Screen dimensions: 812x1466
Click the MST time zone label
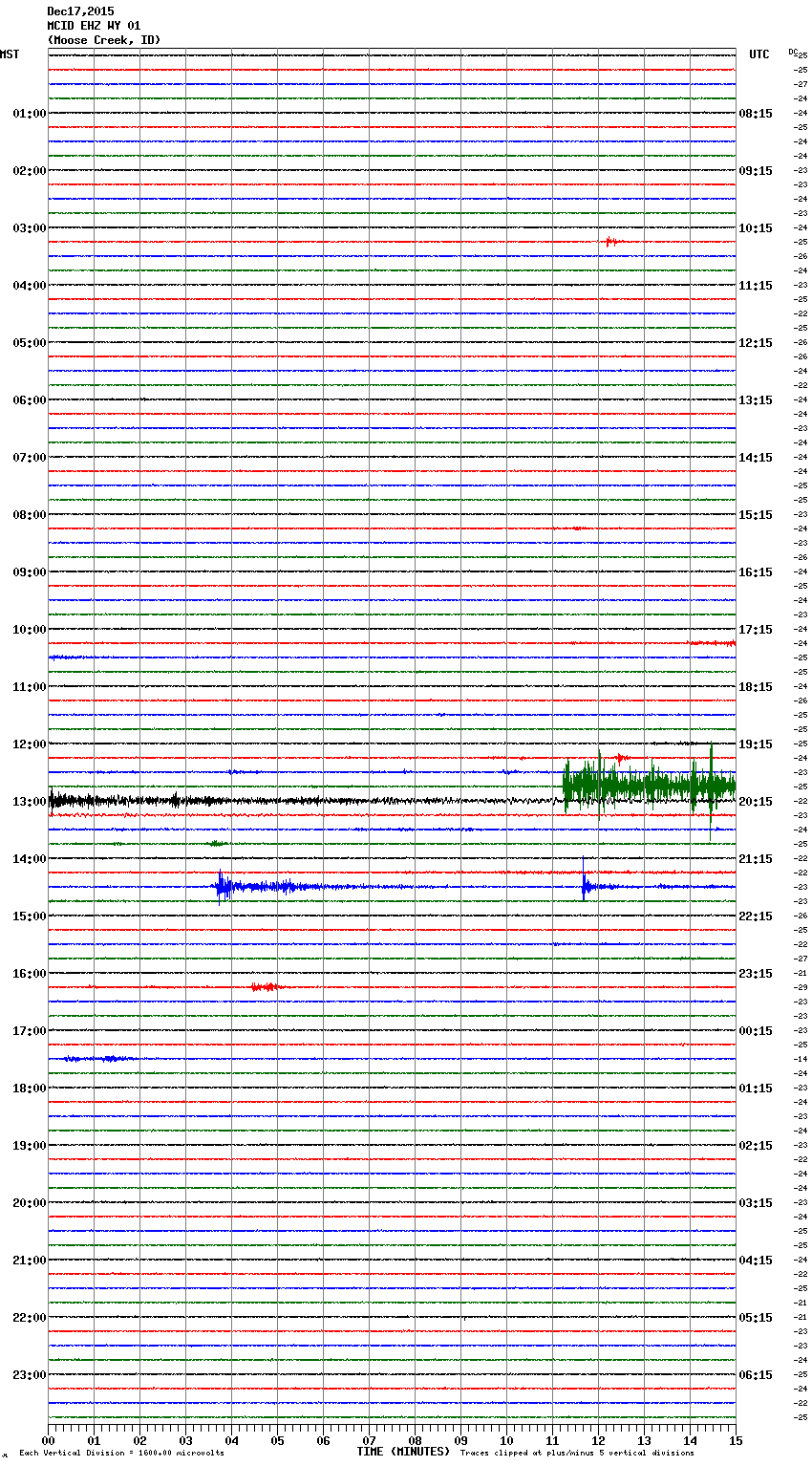click(10, 54)
